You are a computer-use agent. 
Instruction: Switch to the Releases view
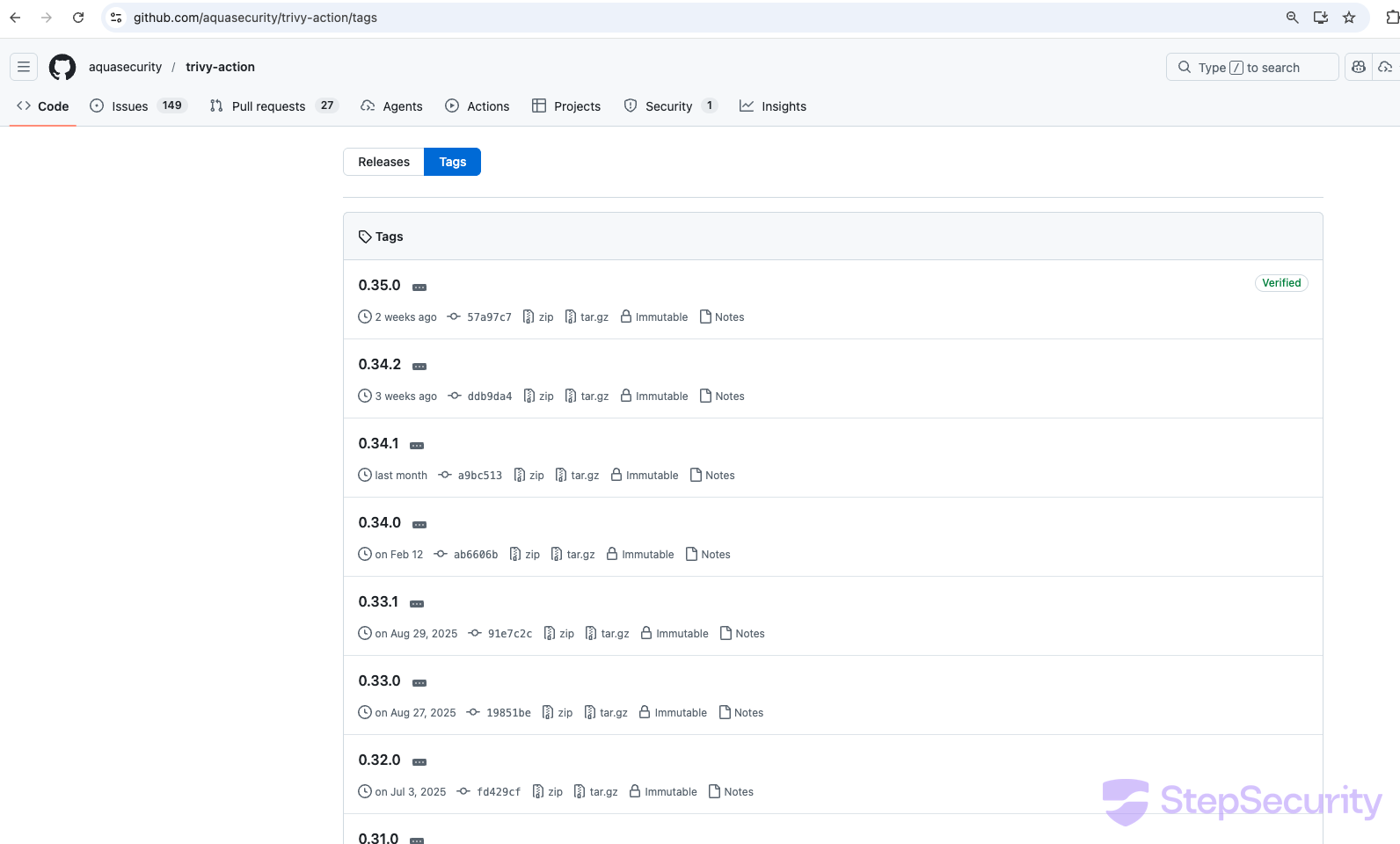(x=384, y=162)
